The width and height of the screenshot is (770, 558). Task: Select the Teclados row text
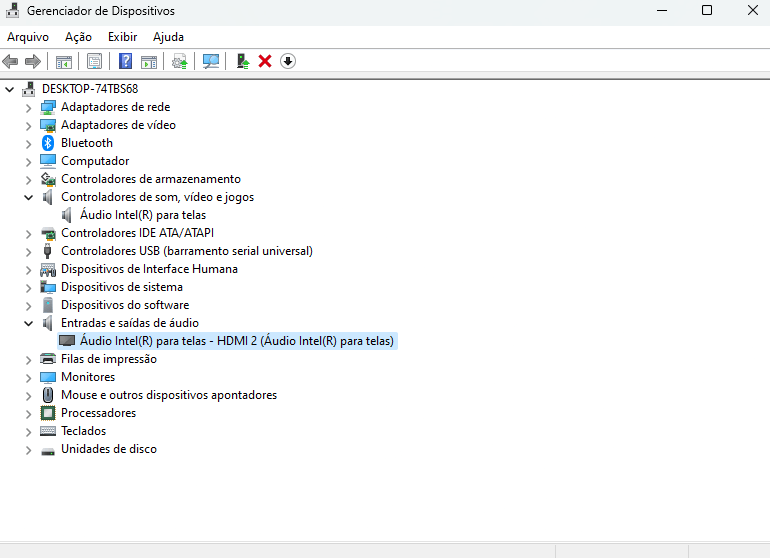83,431
